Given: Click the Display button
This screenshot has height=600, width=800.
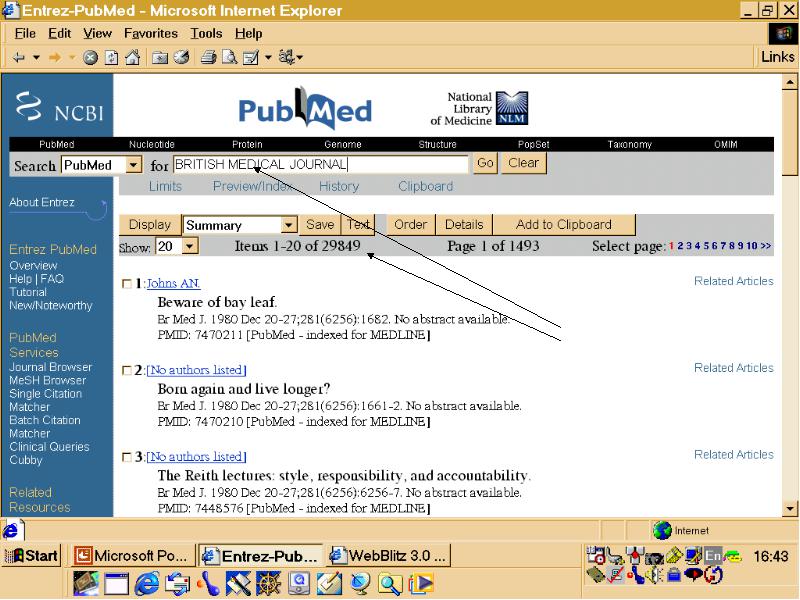Looking at the screenshot, I should pyautogui.click(x=150, y=224).
